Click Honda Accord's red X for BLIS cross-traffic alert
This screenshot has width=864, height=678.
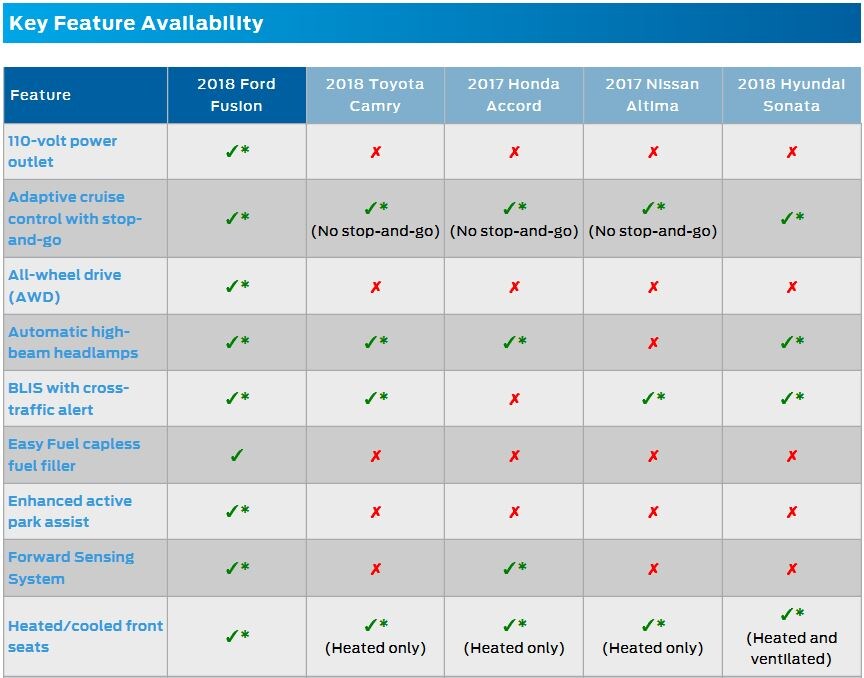(514, 399)
